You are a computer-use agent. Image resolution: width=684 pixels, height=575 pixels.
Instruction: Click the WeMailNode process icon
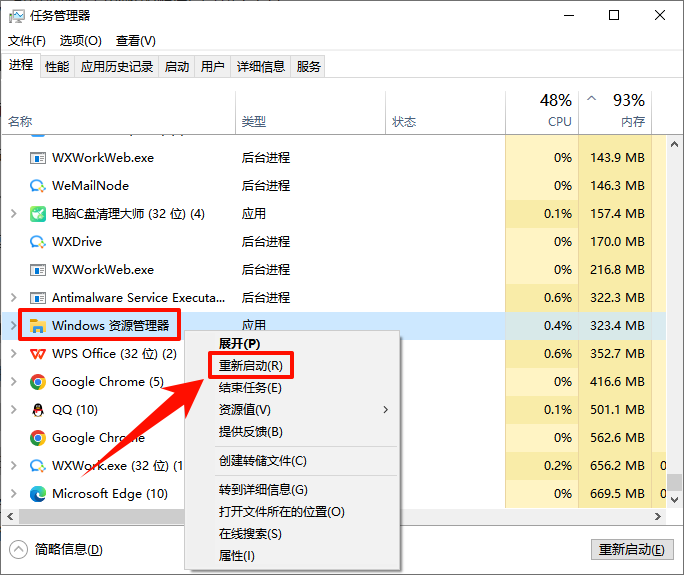pyautogui.click(x=38, y=186)
